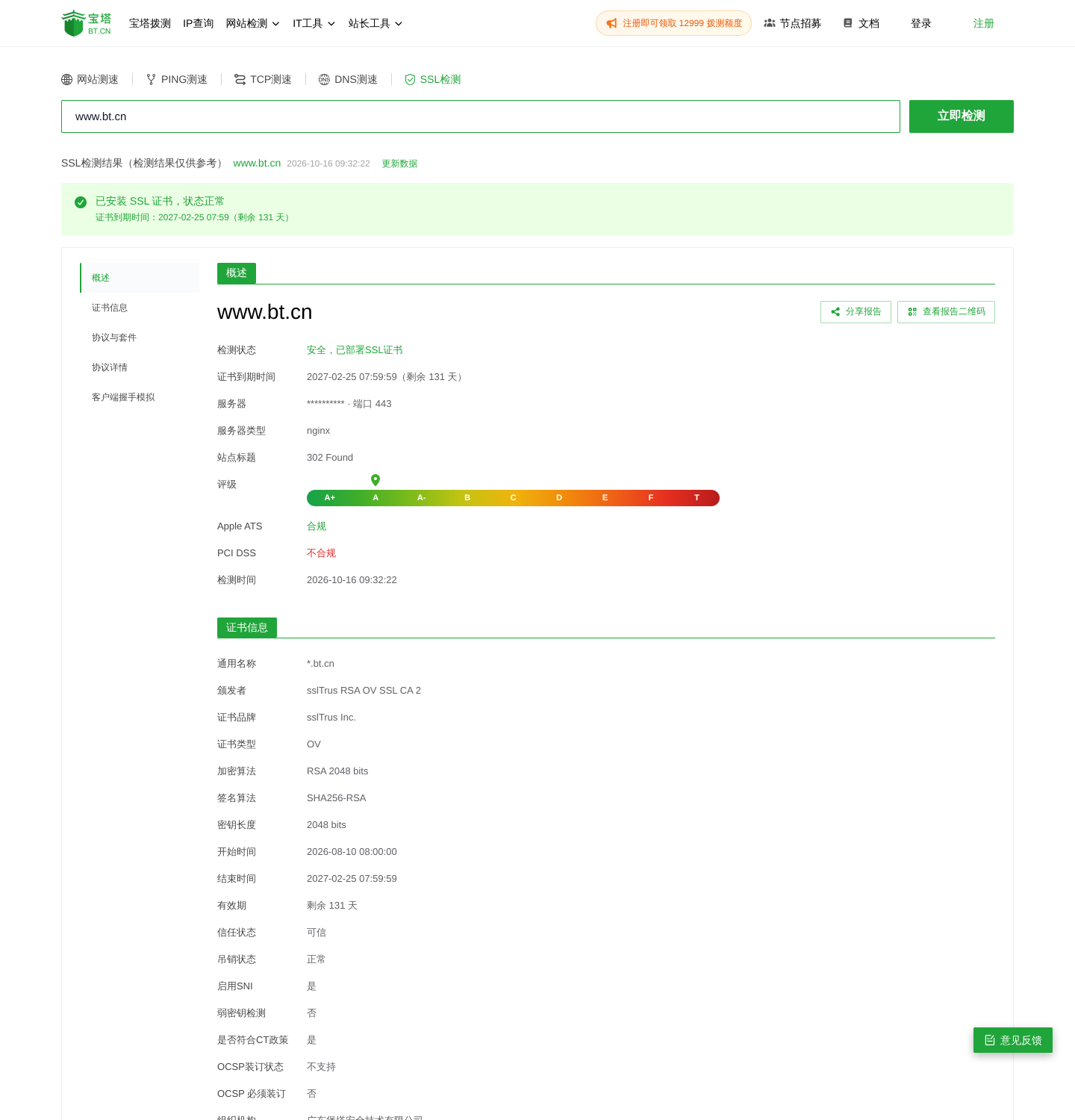The width and height of the screenshot is (1075, 1120).
Task: Click the domain input field
Action: click(x=481, y=116)
